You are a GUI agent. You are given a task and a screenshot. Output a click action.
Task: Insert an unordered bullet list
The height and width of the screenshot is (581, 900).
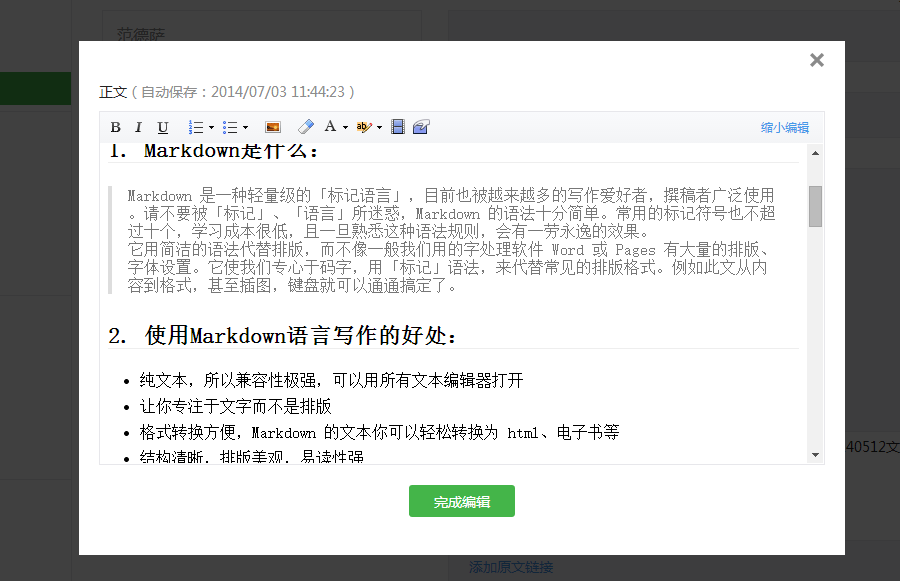click(x=230, y=127)
